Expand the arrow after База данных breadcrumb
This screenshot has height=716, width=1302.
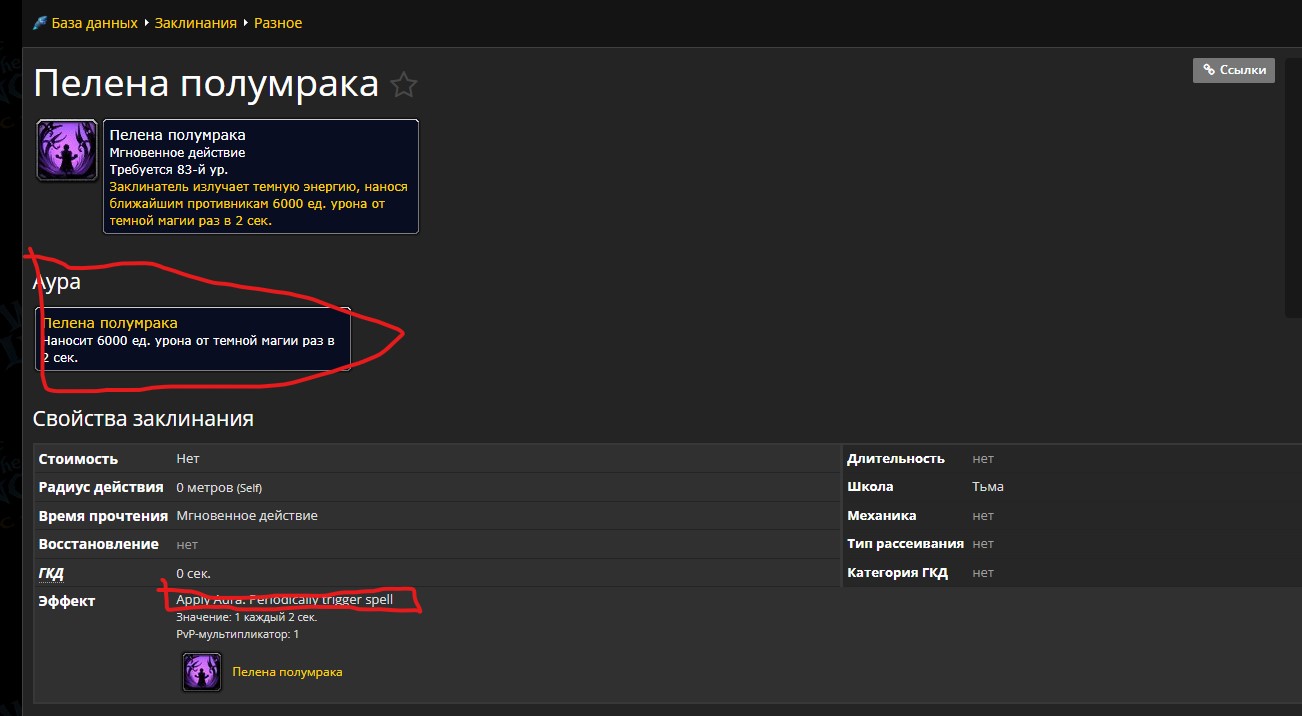point(146,23)
